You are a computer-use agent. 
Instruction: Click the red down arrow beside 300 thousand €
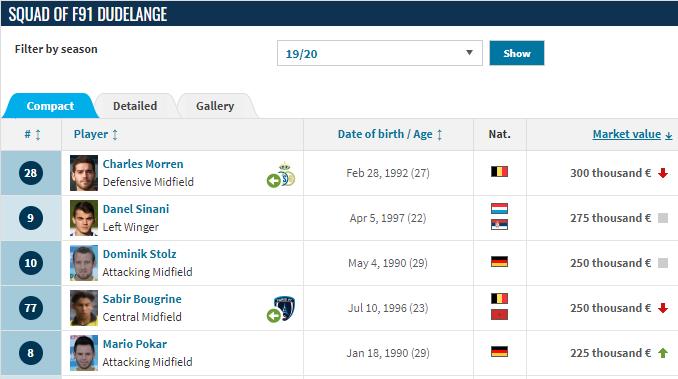663,173
